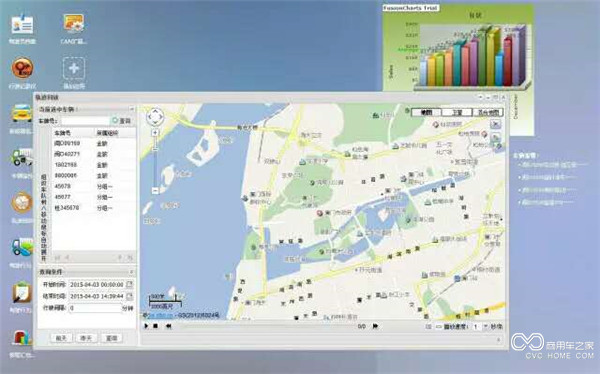Image resolution: width=600 pixels, height=374 pixels.
Task: Stop track playback with the square button
Action: (x=156, y=326)
